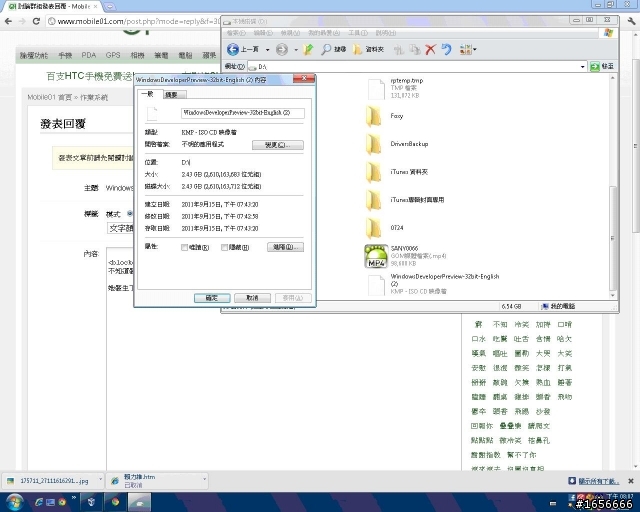Insert the 大笑 emoticon link
The width and height of the screenshot is (640, 512).
pyautogui.click(x=564, y=354)
